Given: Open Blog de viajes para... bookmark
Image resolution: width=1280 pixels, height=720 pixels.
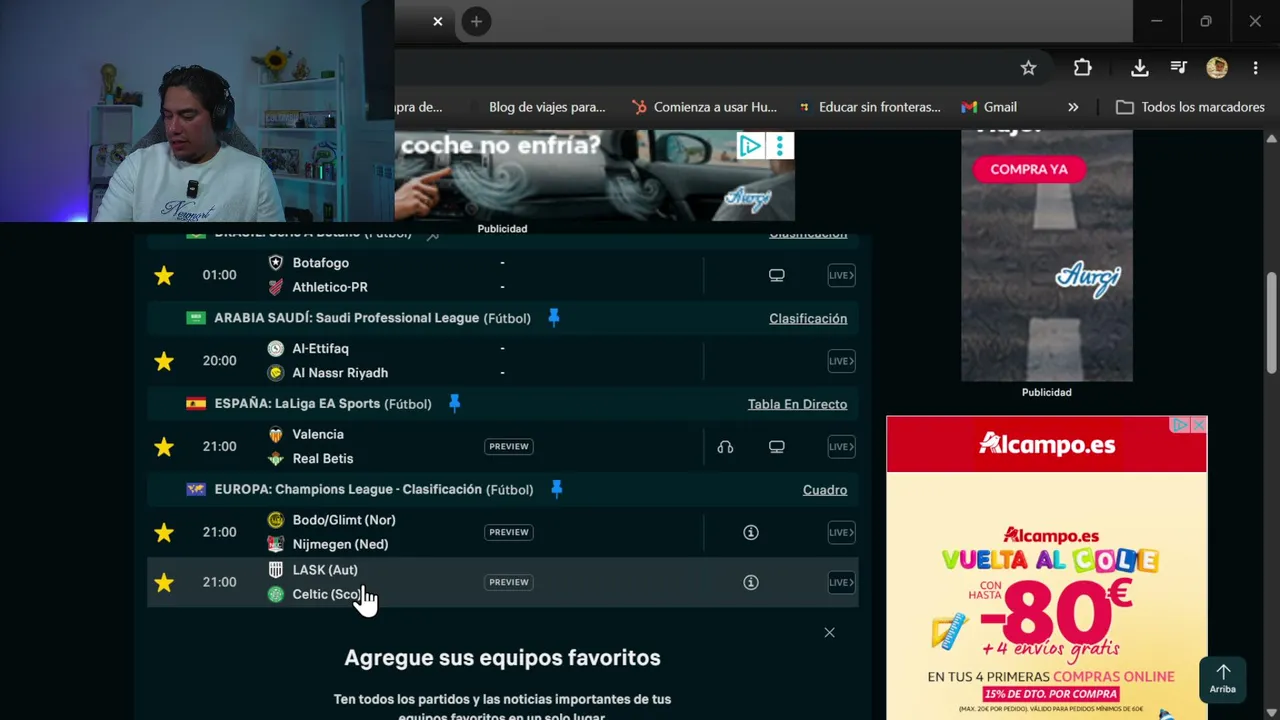Looking at the screenshot, I should pos(547,107).
